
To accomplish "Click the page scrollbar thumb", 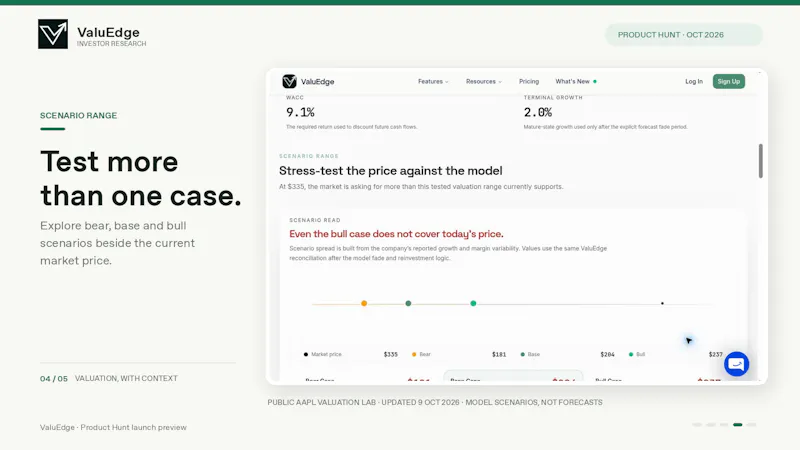I will [760, 161].
